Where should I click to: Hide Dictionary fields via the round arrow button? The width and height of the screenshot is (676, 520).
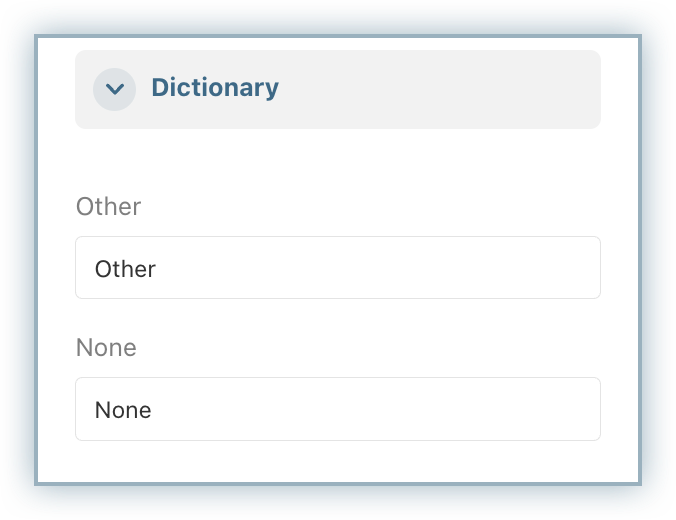pyautogui.click(x=115, y=89)
